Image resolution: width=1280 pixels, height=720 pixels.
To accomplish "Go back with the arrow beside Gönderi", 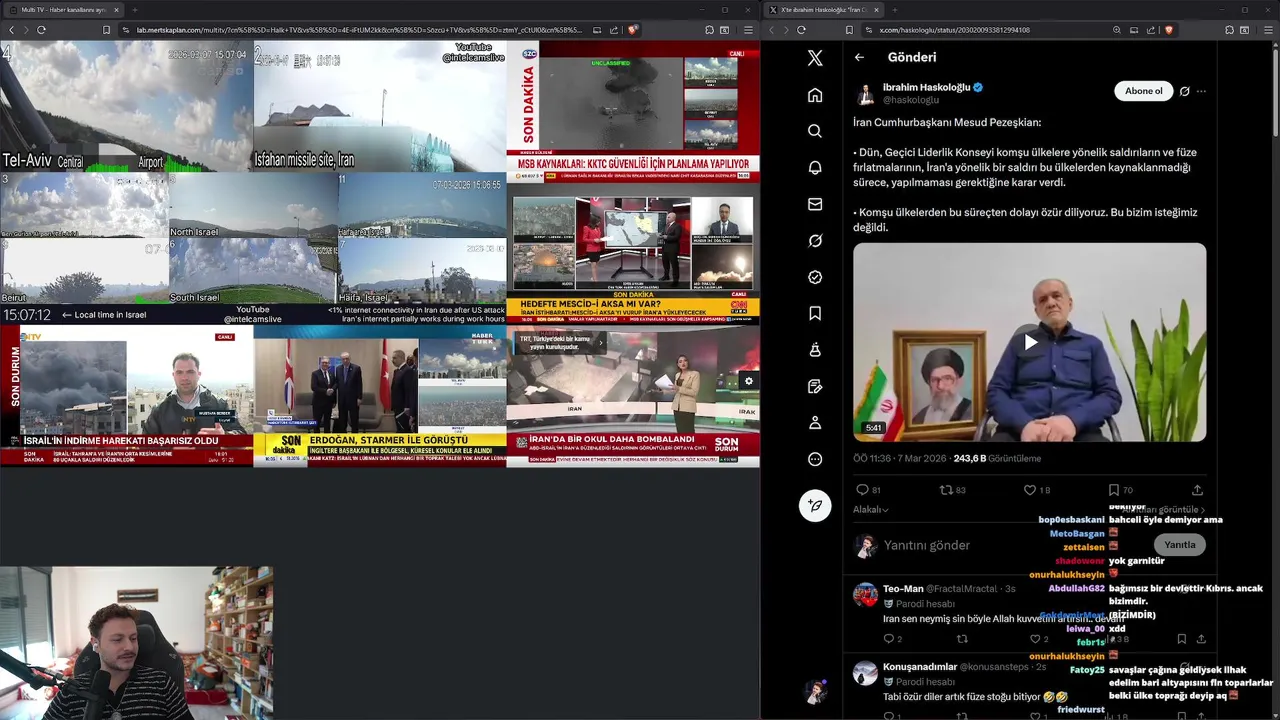I will (859, 58).
